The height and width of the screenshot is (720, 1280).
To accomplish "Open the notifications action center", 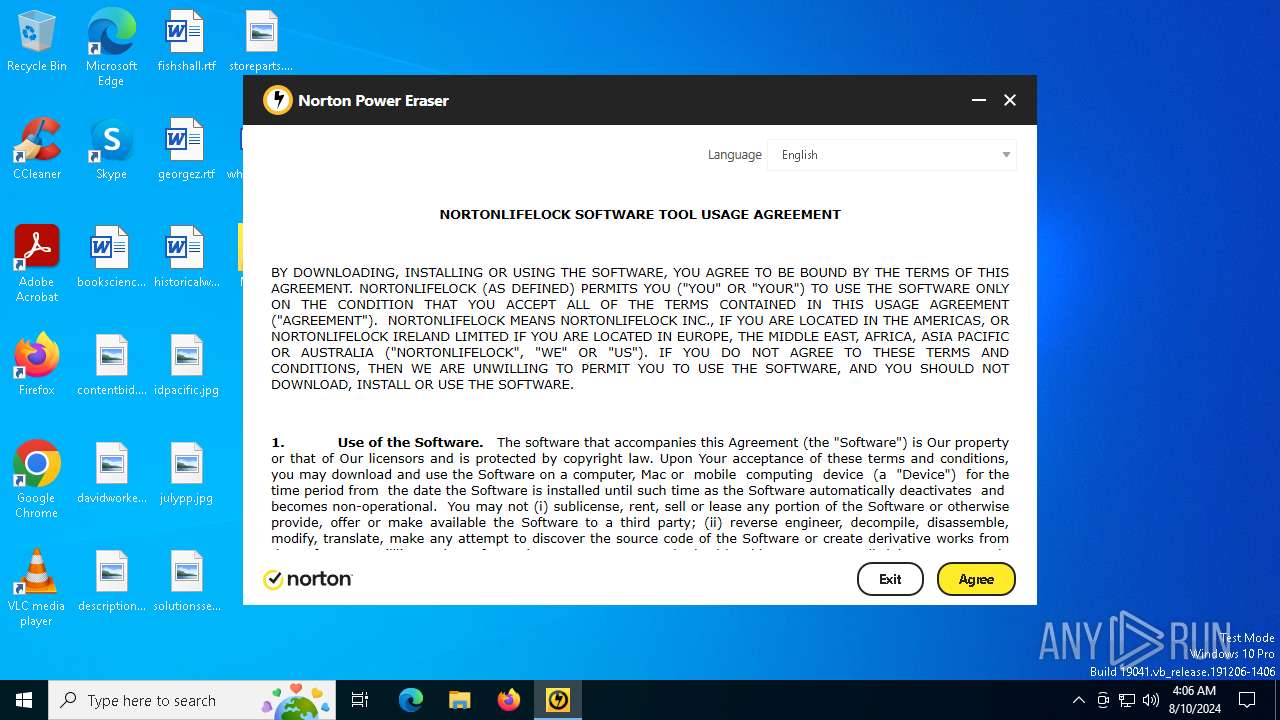I will pos(1247,700).
